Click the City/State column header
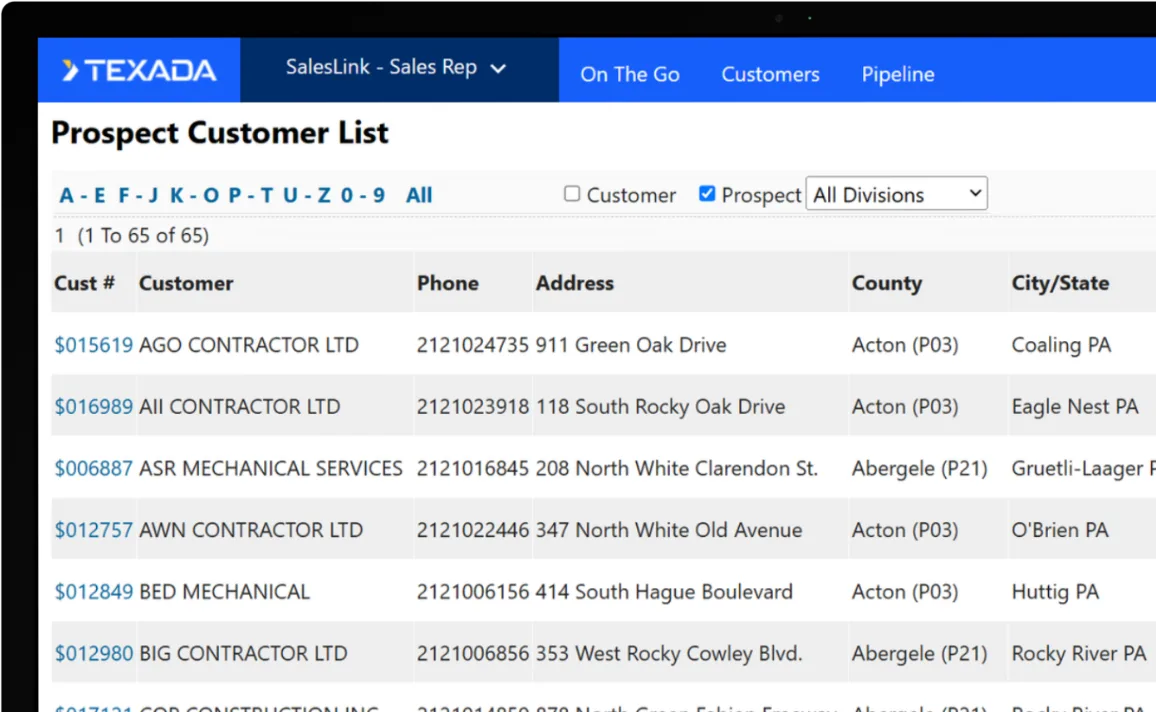This screenshot has height=712, width=1156. (x=1060, y=283)
